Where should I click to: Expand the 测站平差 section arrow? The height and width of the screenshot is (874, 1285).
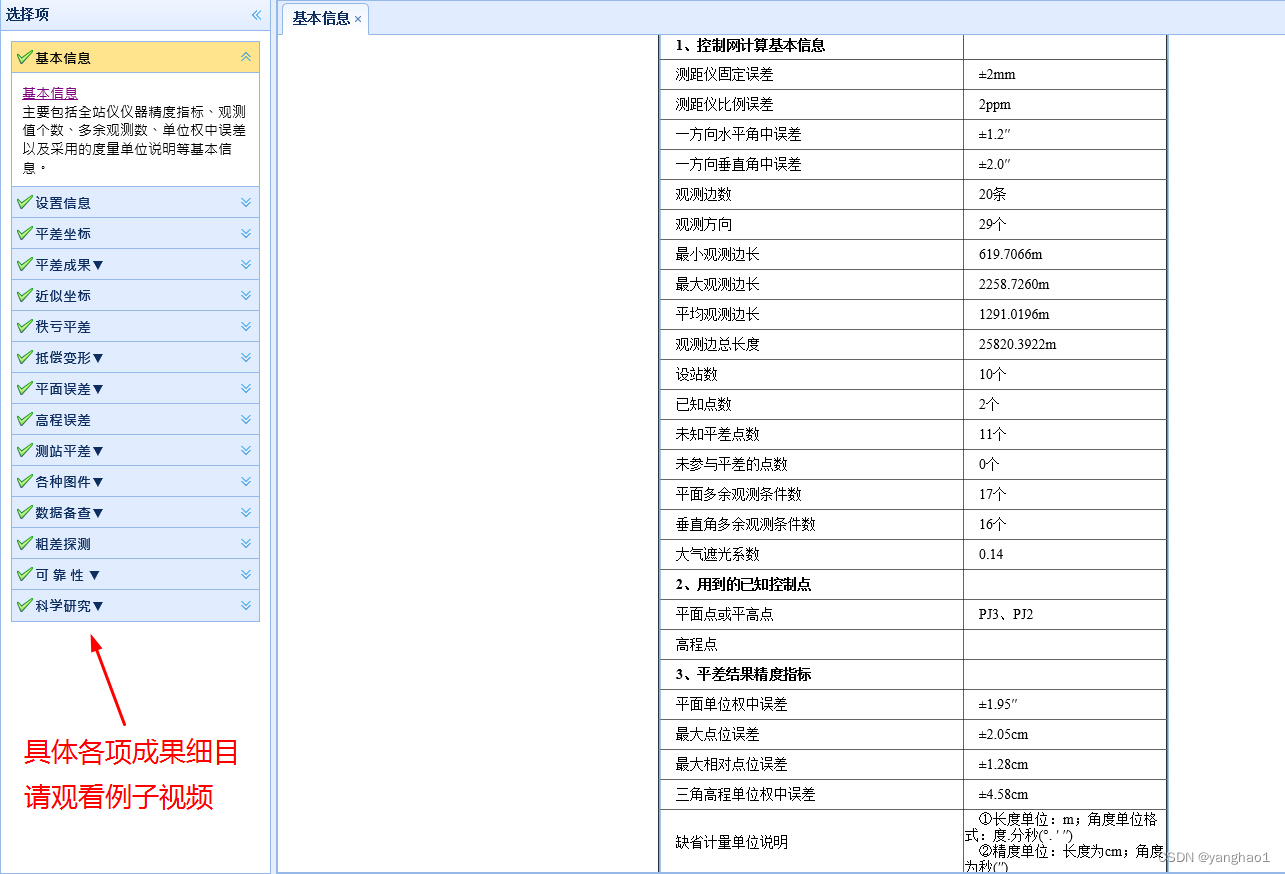pyautogui.click(x=246, y=450)
